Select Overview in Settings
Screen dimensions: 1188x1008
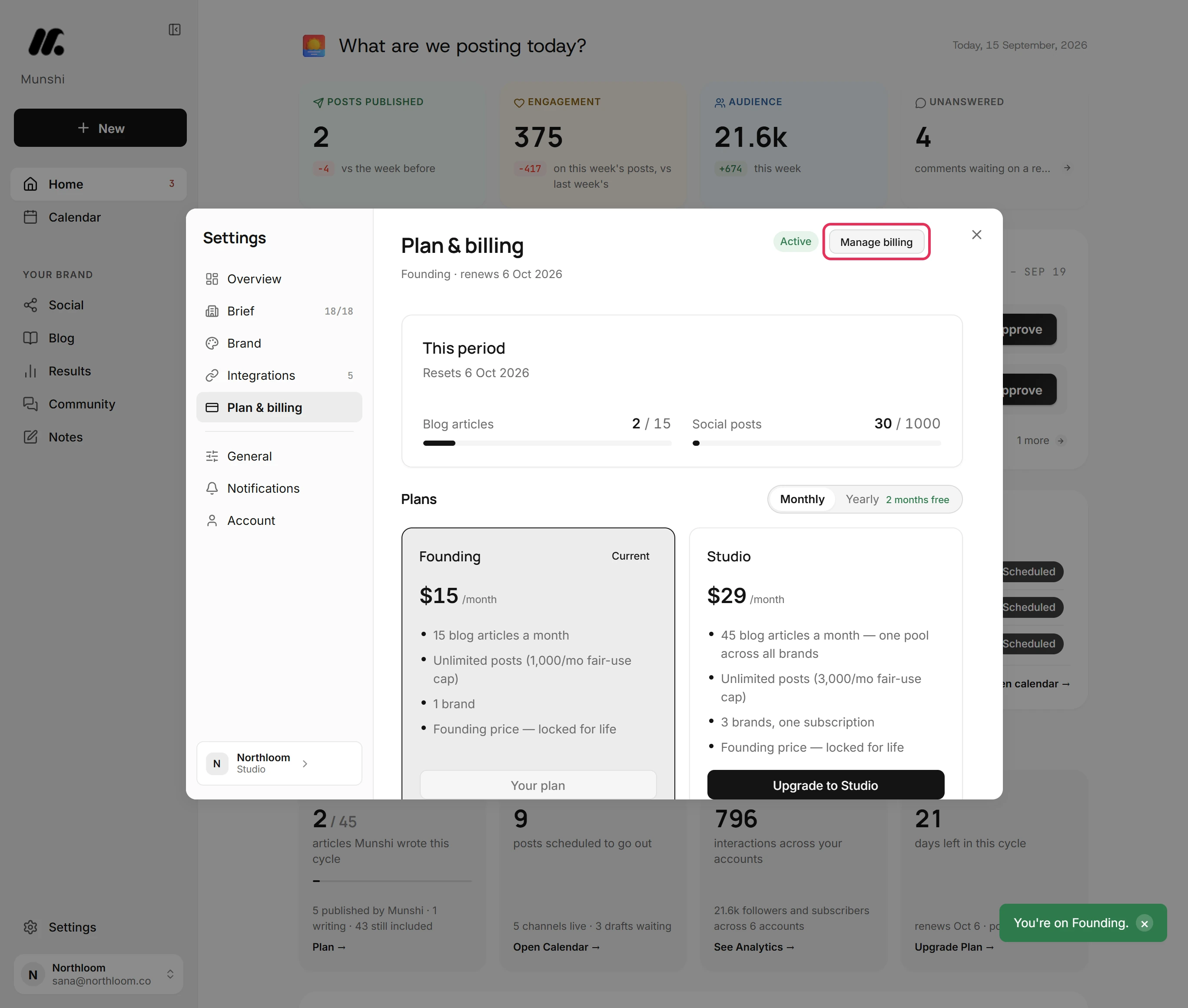coord(279,279)
